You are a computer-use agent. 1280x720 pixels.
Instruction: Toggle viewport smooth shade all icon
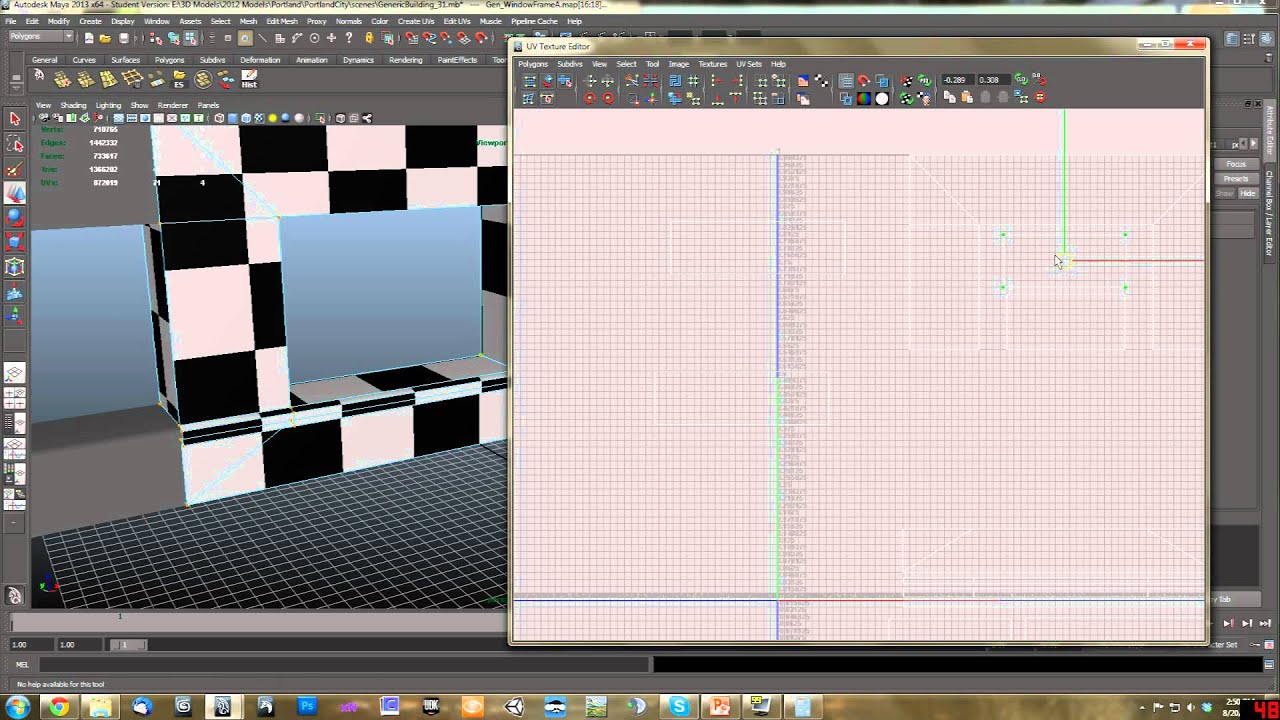233,118
